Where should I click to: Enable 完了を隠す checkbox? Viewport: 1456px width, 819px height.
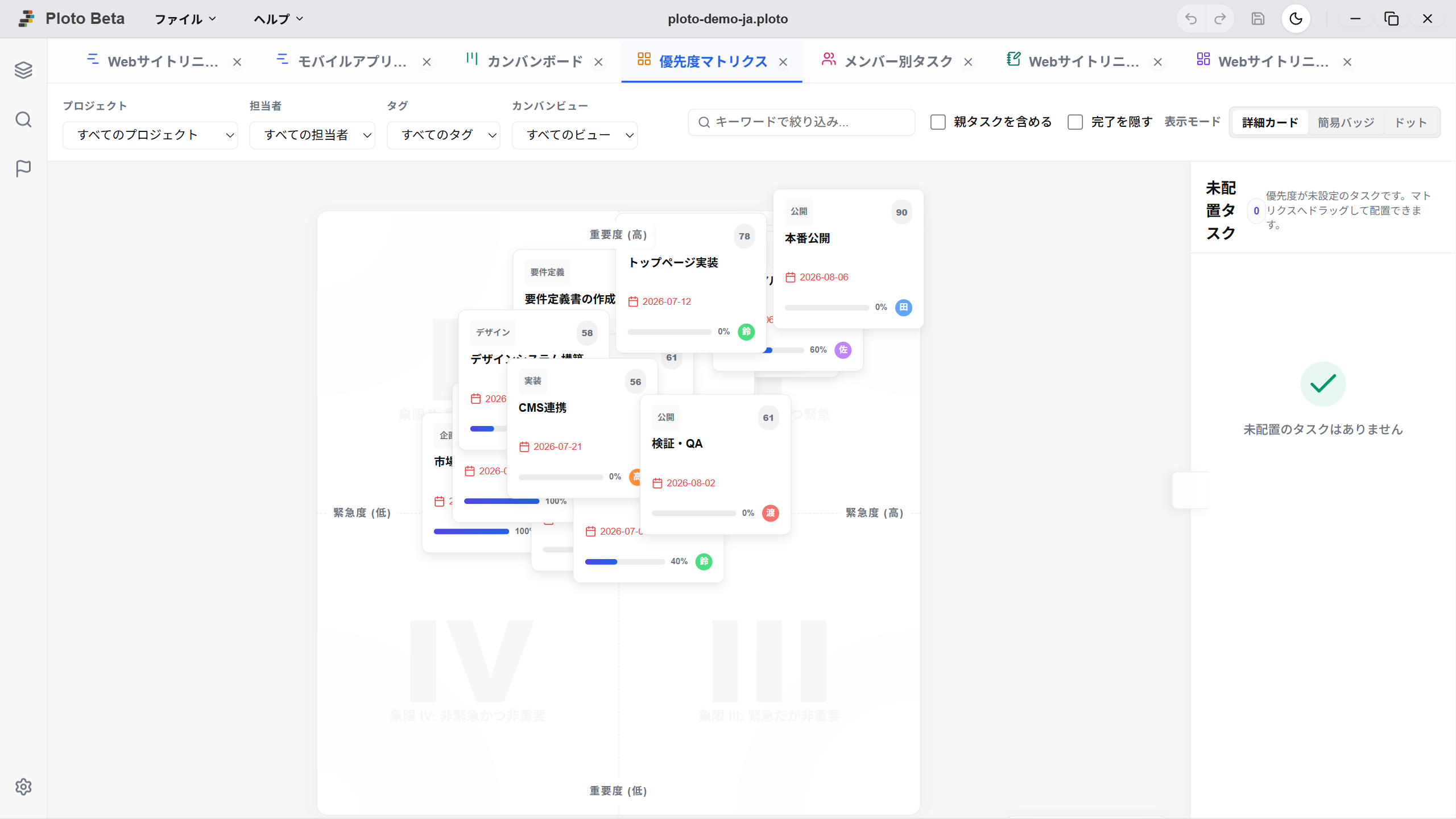tap(1075, 122)
